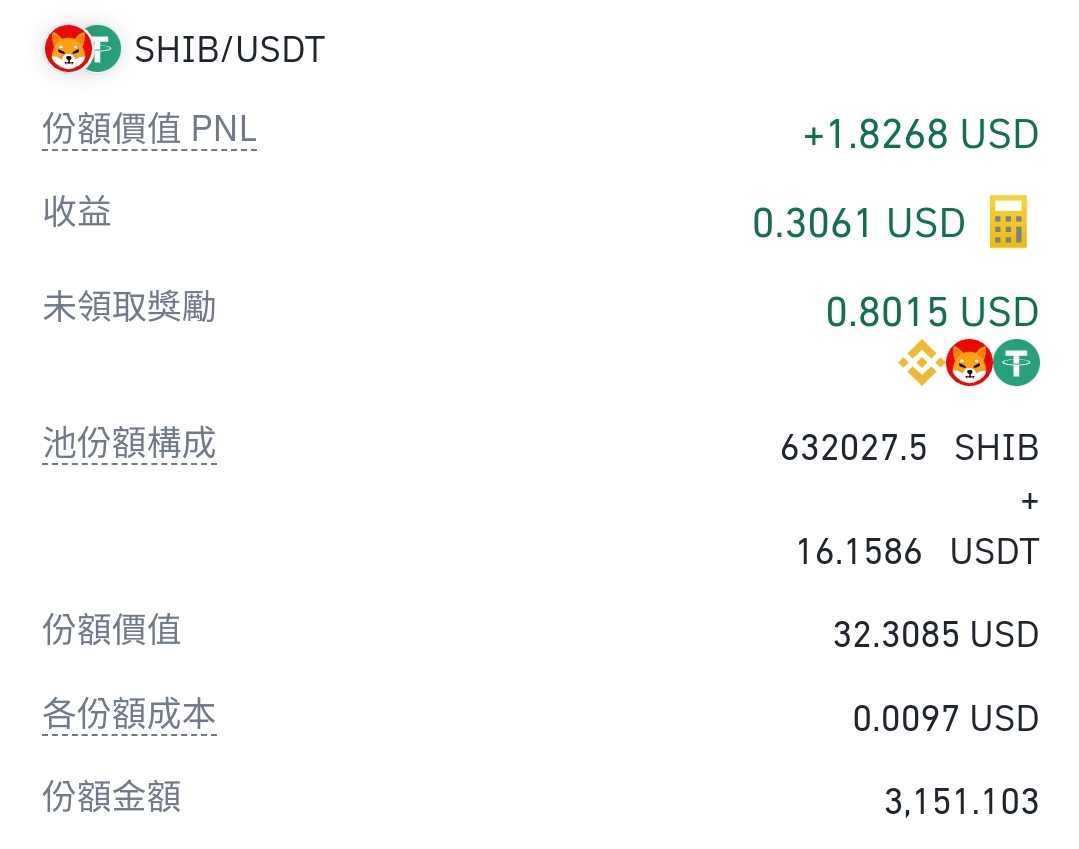
Task: Tap the +1.8268 USD PNL value
Action: pyautogui.click(x=921, y=133)
